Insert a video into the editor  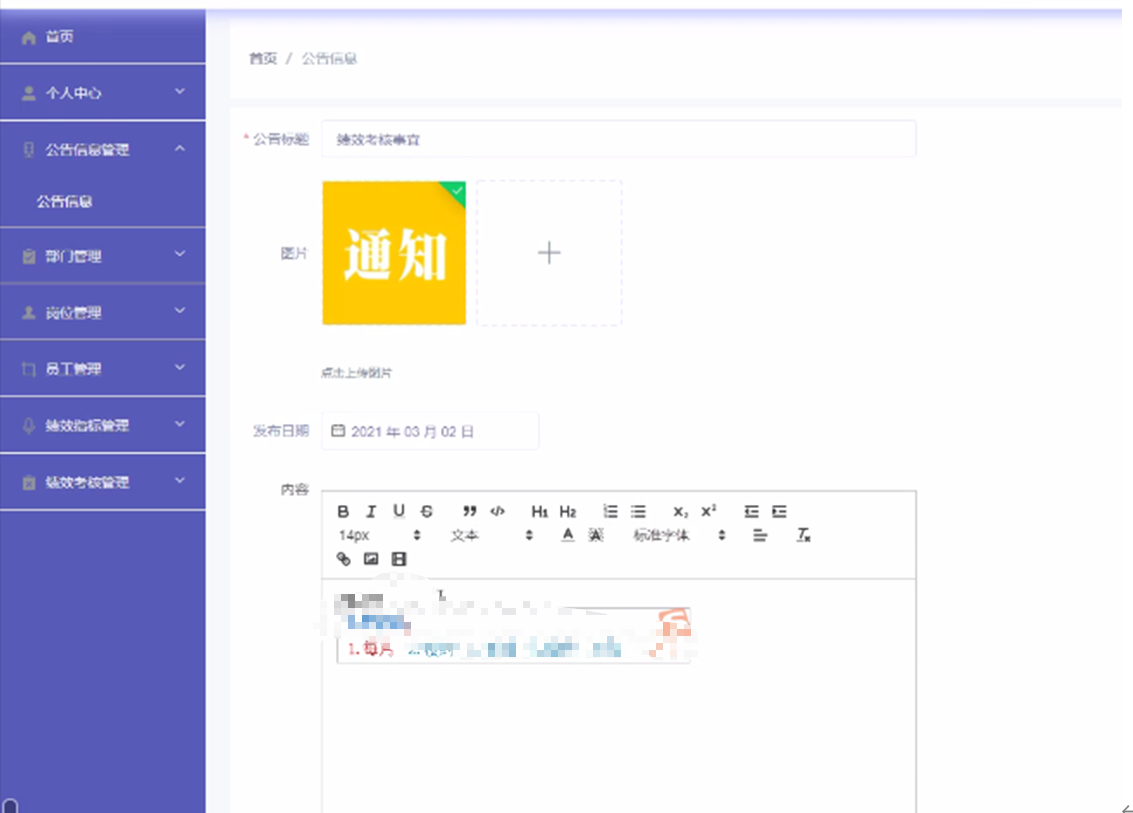[398, 559]
